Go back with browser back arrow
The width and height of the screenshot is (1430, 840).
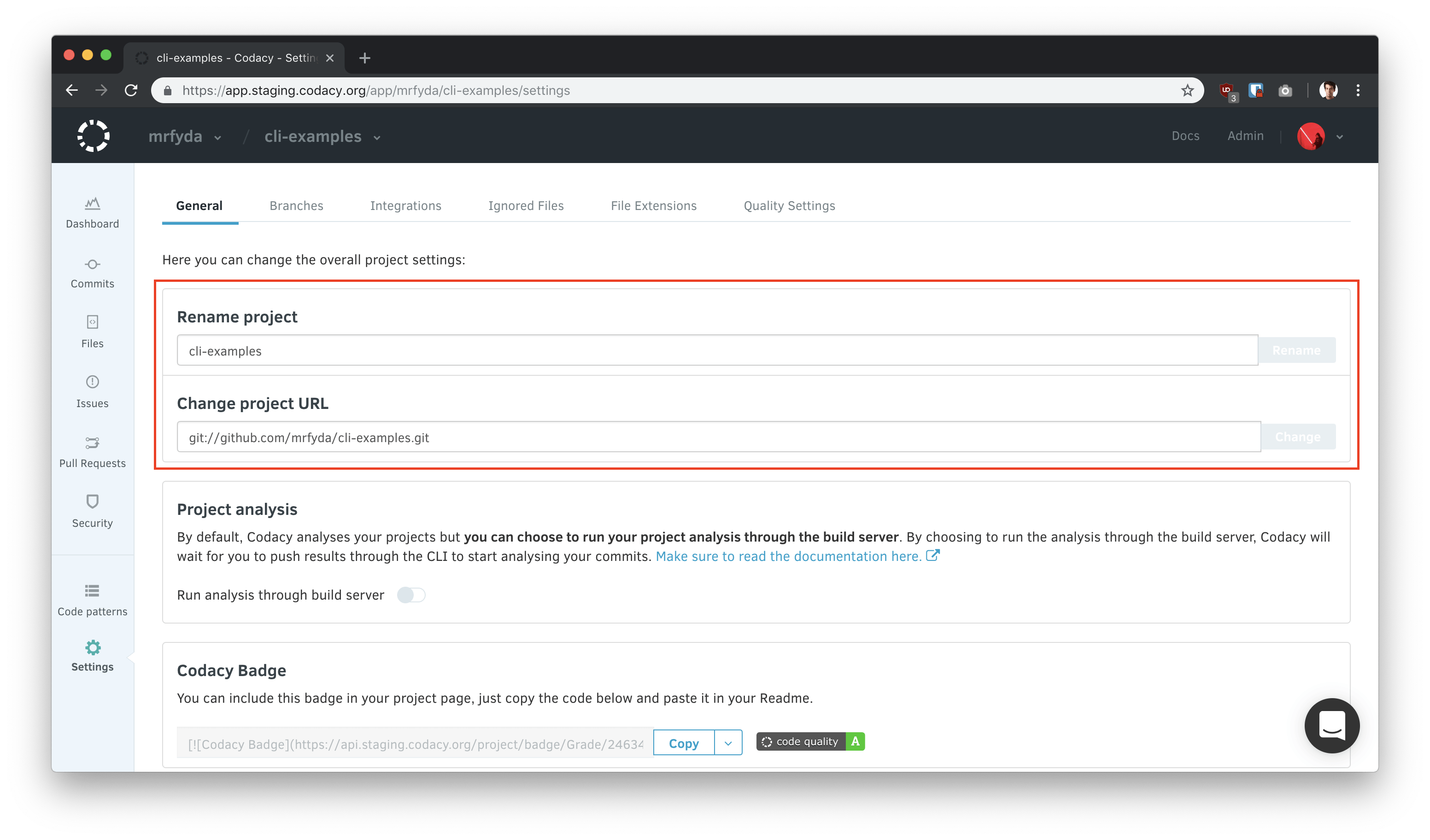click(72, 90)
